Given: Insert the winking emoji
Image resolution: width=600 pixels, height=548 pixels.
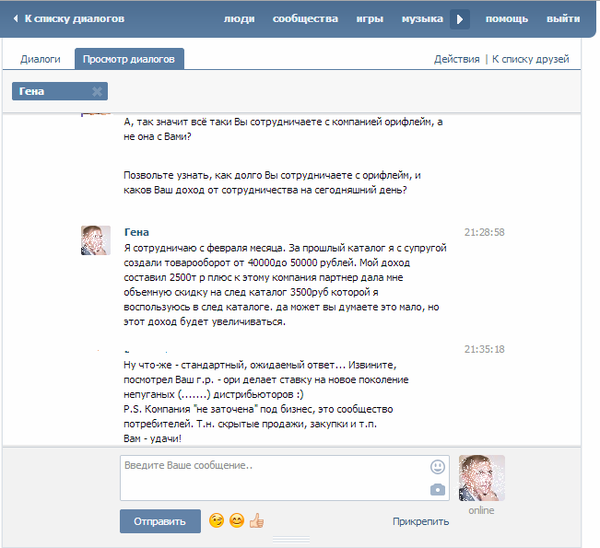Looking at the screenshot, I should coord(216,521).
